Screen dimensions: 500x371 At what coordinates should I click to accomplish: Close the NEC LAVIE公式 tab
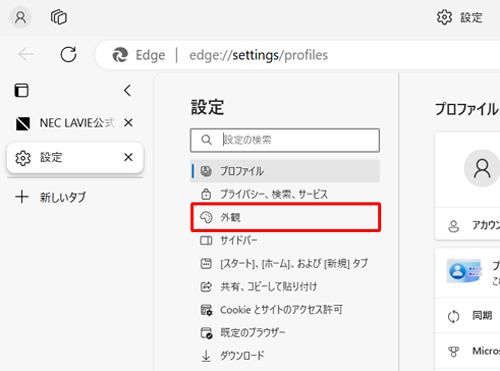tap(128, 123)
